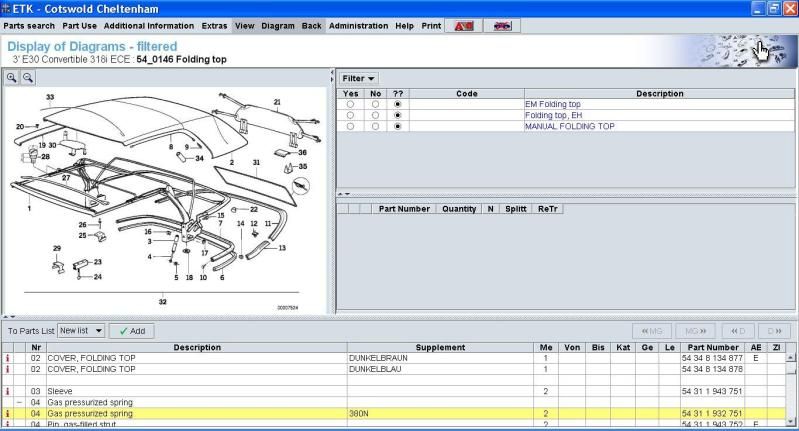The width and height of the screenshot is (799, 431).
Task: Click the folding top exploded diagram
Action: click(x=164, y=200)
